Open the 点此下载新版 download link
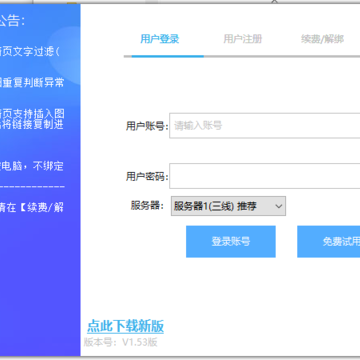This screenshot has width=360, height=360. [x=125, y=326]
